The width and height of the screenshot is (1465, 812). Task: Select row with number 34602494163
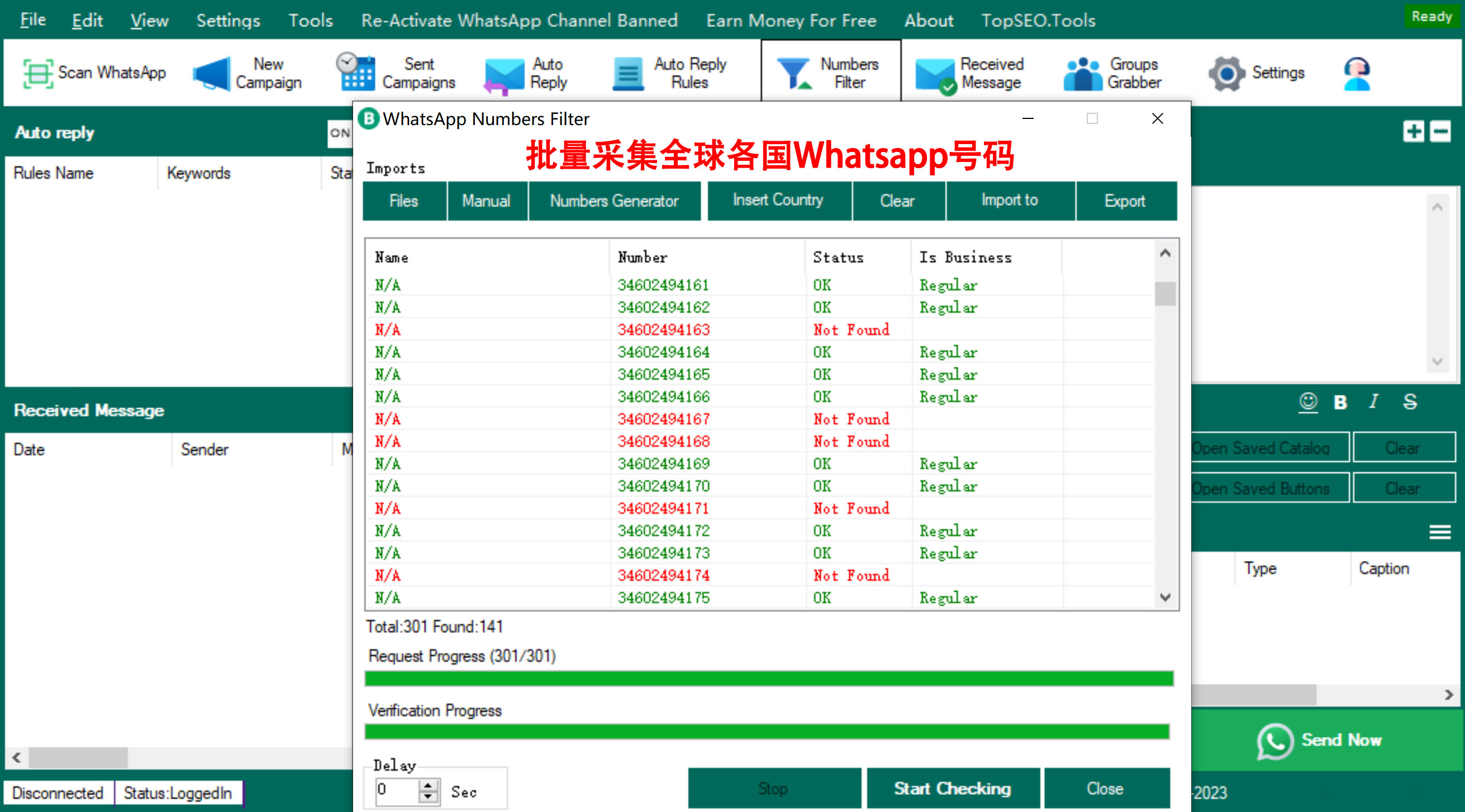760,330
